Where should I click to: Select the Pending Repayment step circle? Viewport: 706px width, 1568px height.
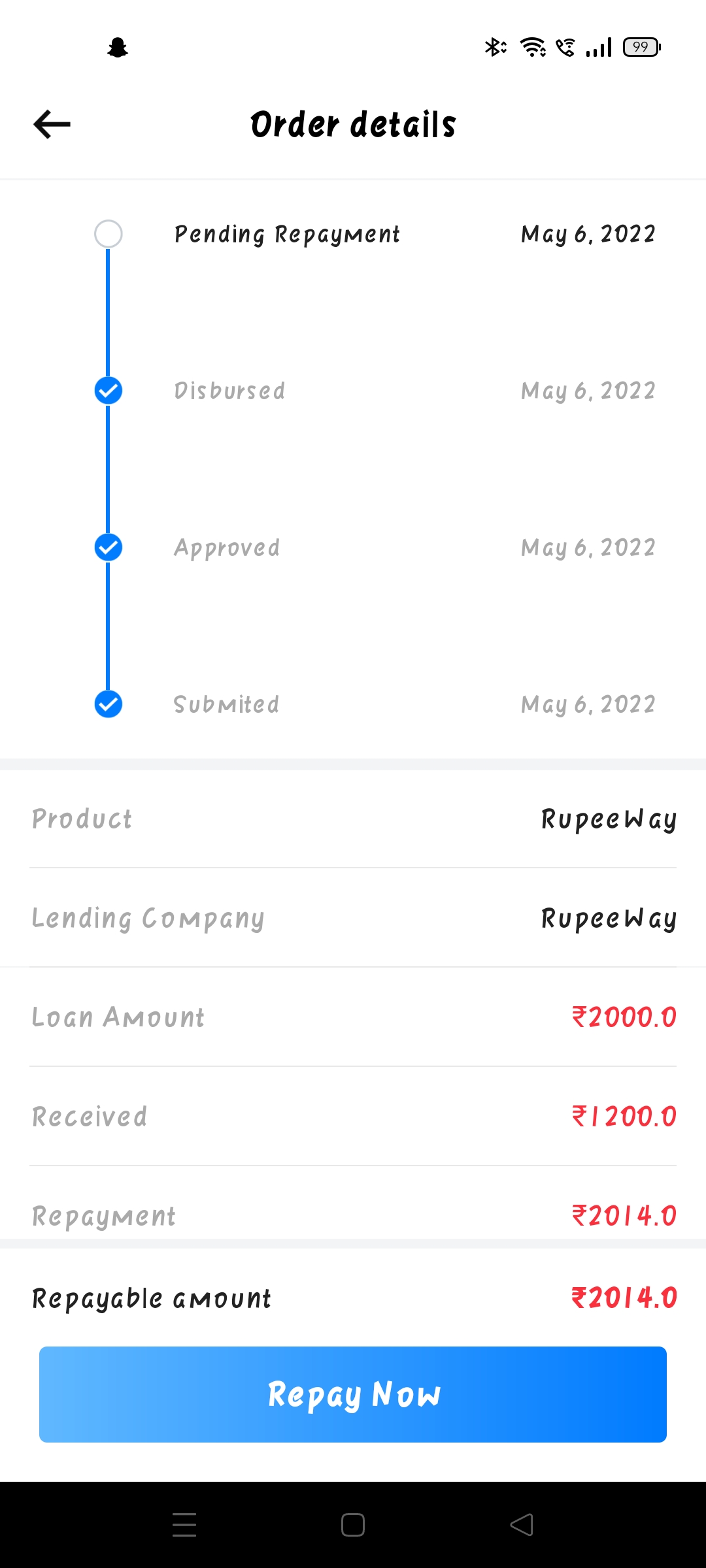click(x=109, y=234)
